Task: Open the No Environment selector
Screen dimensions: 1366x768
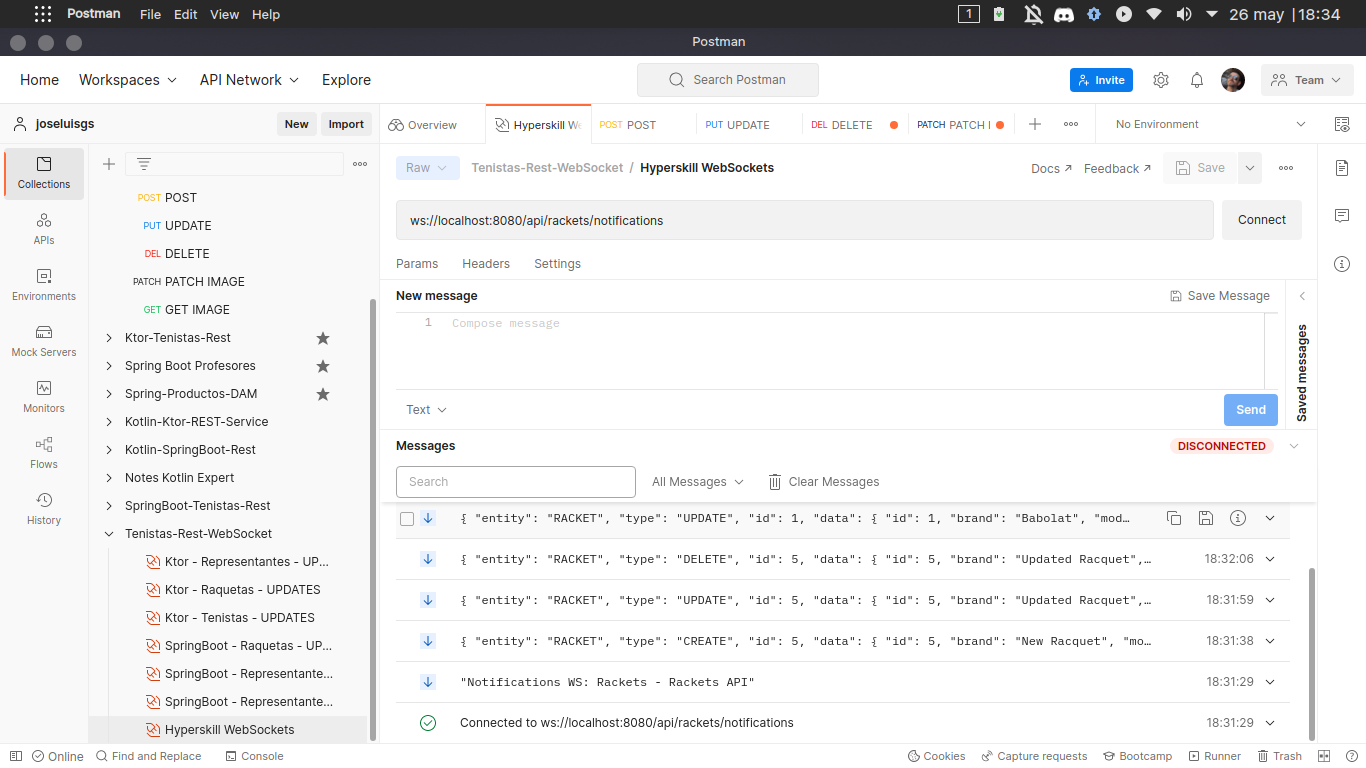Action: click(1210, 124)
